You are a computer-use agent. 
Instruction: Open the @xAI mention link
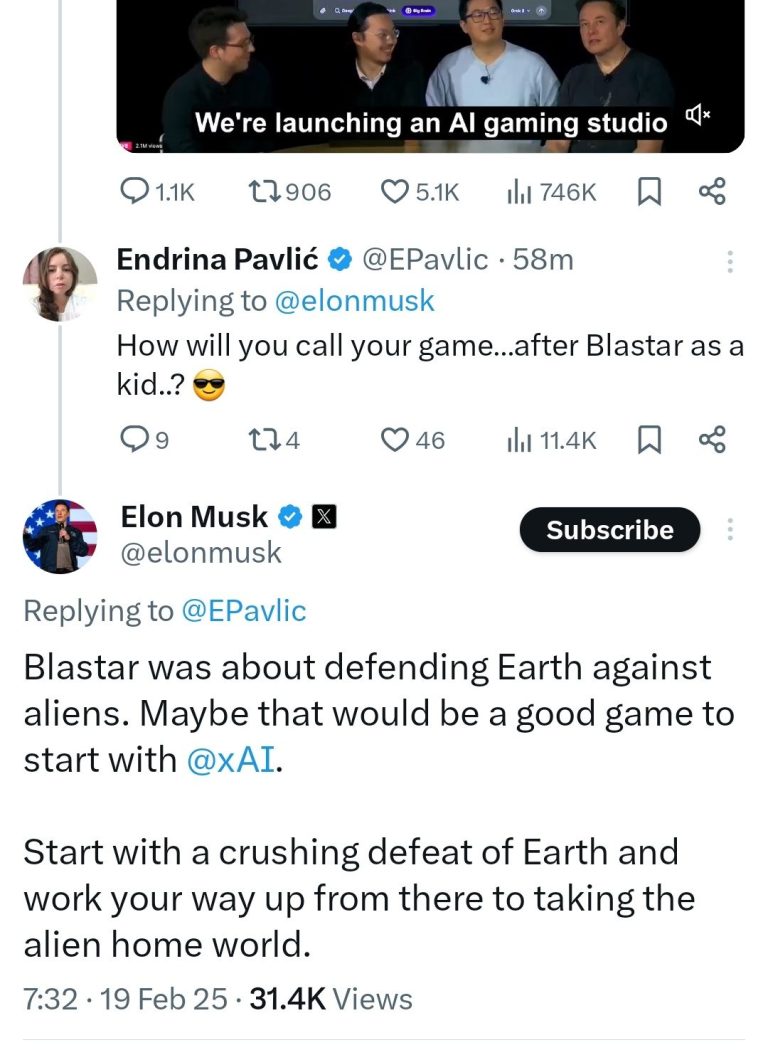pyautogui.click(x=229, y=760)
